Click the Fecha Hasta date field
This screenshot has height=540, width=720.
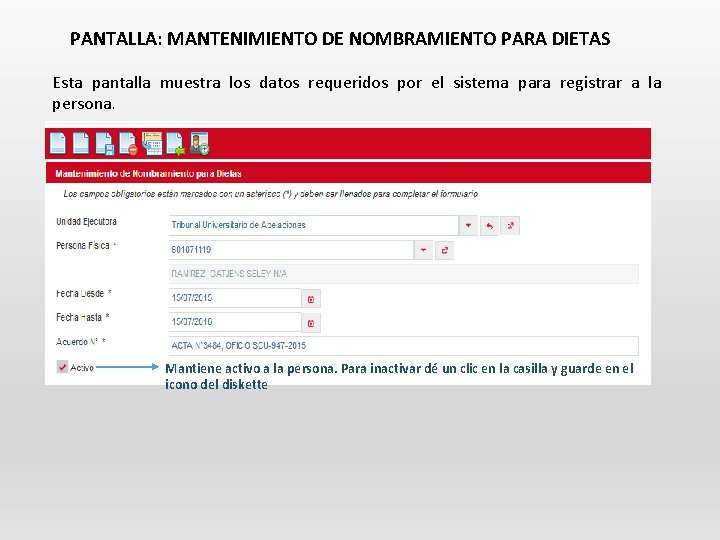(x=235, y=322)
